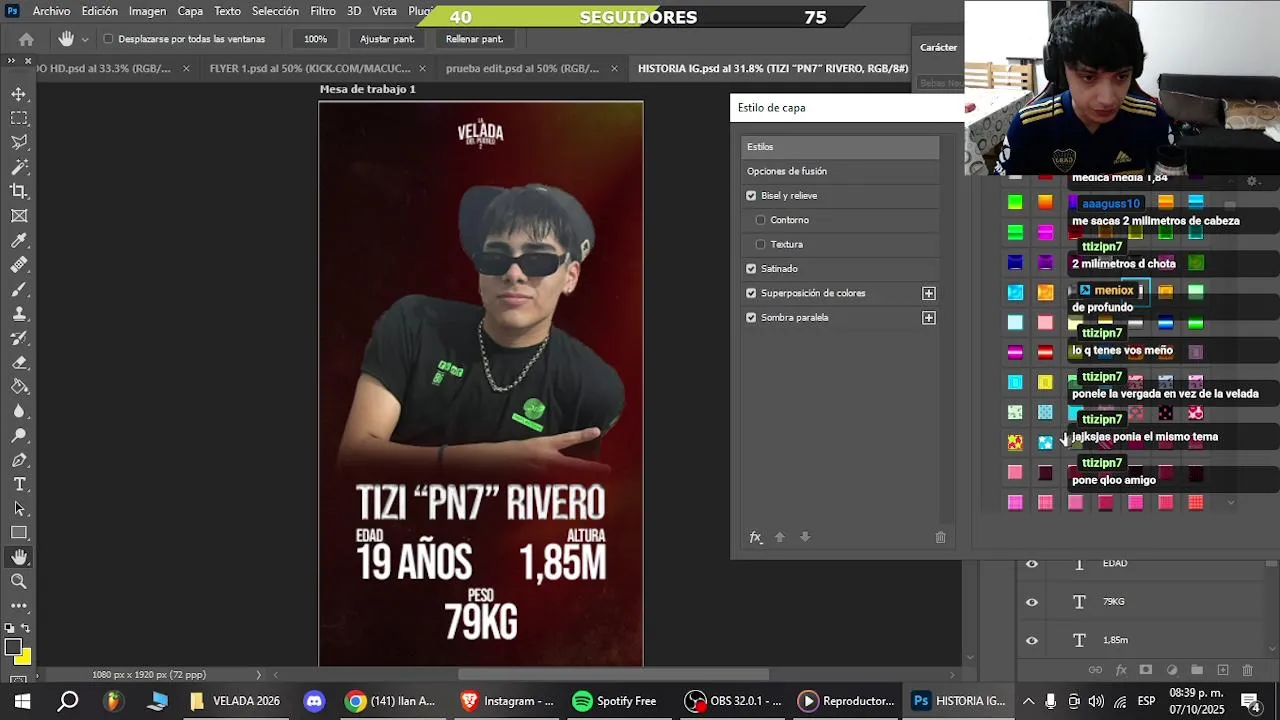Select the Dodge tool
Screen dimensions: 1280x720
[19, 435]
